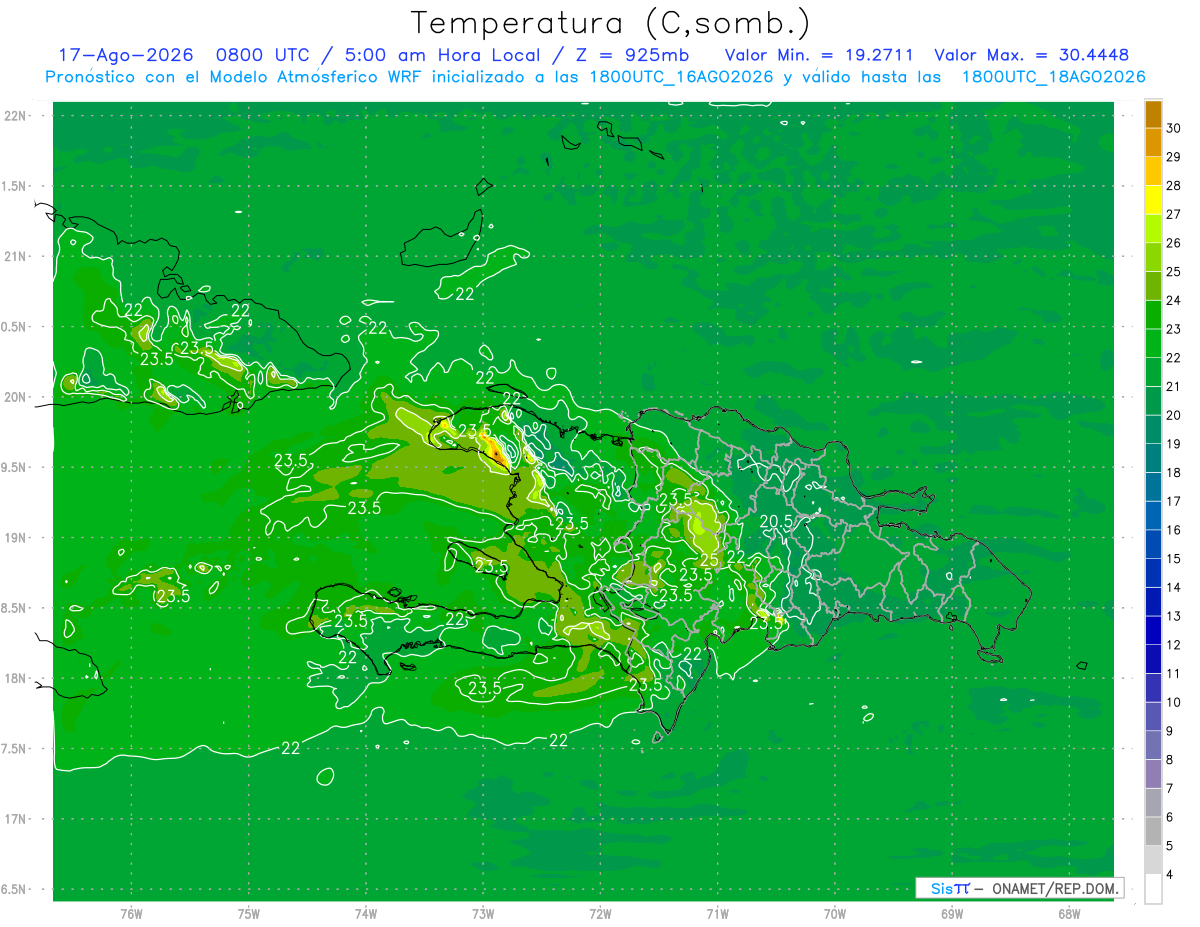Click the legend value 4

(x=1170, y=874)
